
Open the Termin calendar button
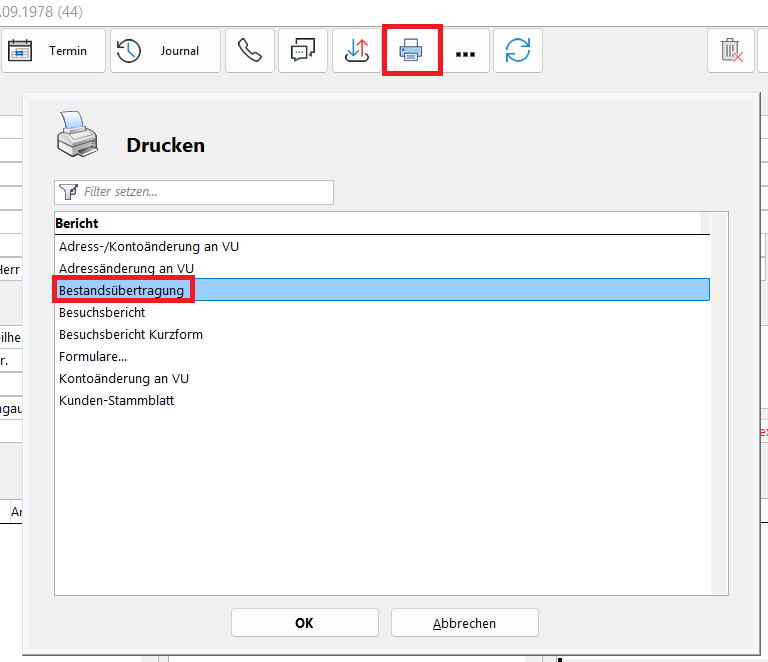(x=53, y=51)
